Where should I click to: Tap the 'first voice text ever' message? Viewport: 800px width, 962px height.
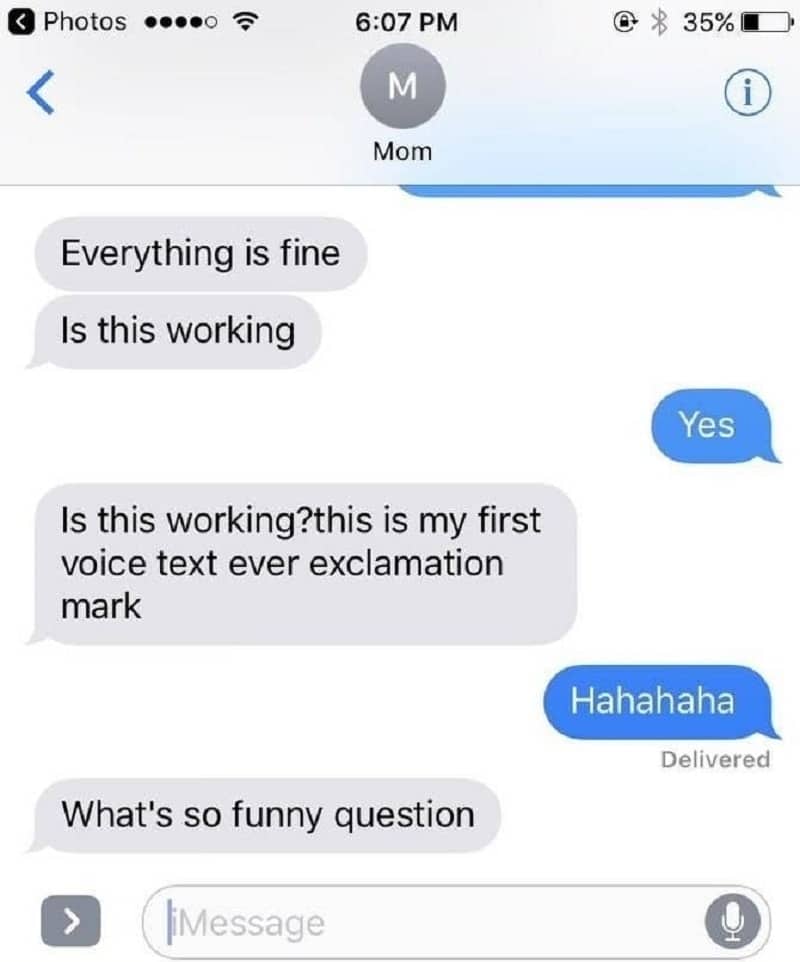click(x=303, y=564)
